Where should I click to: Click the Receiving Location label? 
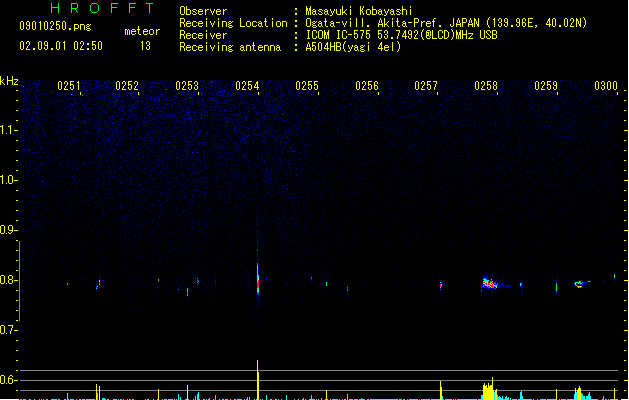pyautogui.click(x=233, y=23)
